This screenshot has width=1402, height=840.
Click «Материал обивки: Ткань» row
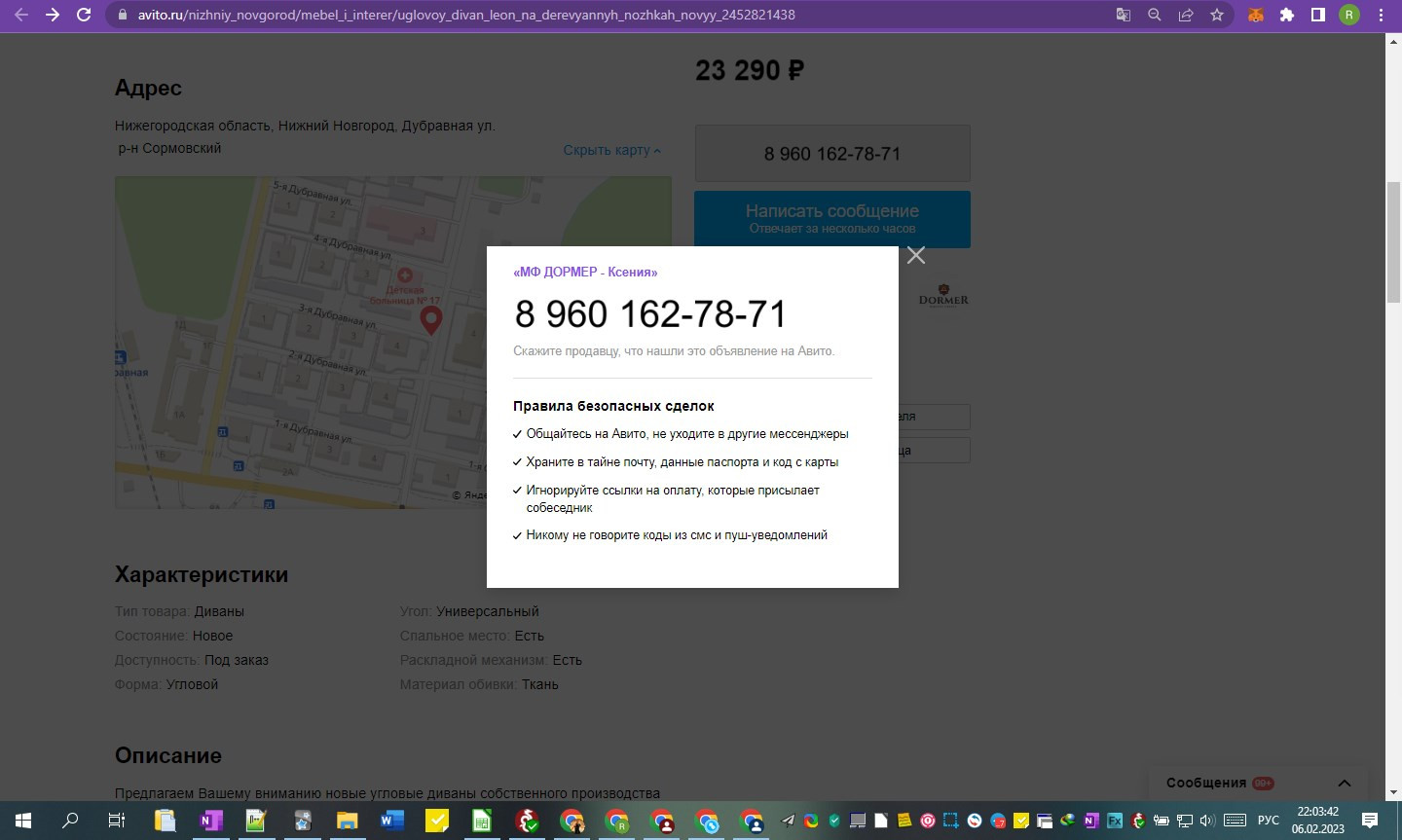[x=479, y=684]
